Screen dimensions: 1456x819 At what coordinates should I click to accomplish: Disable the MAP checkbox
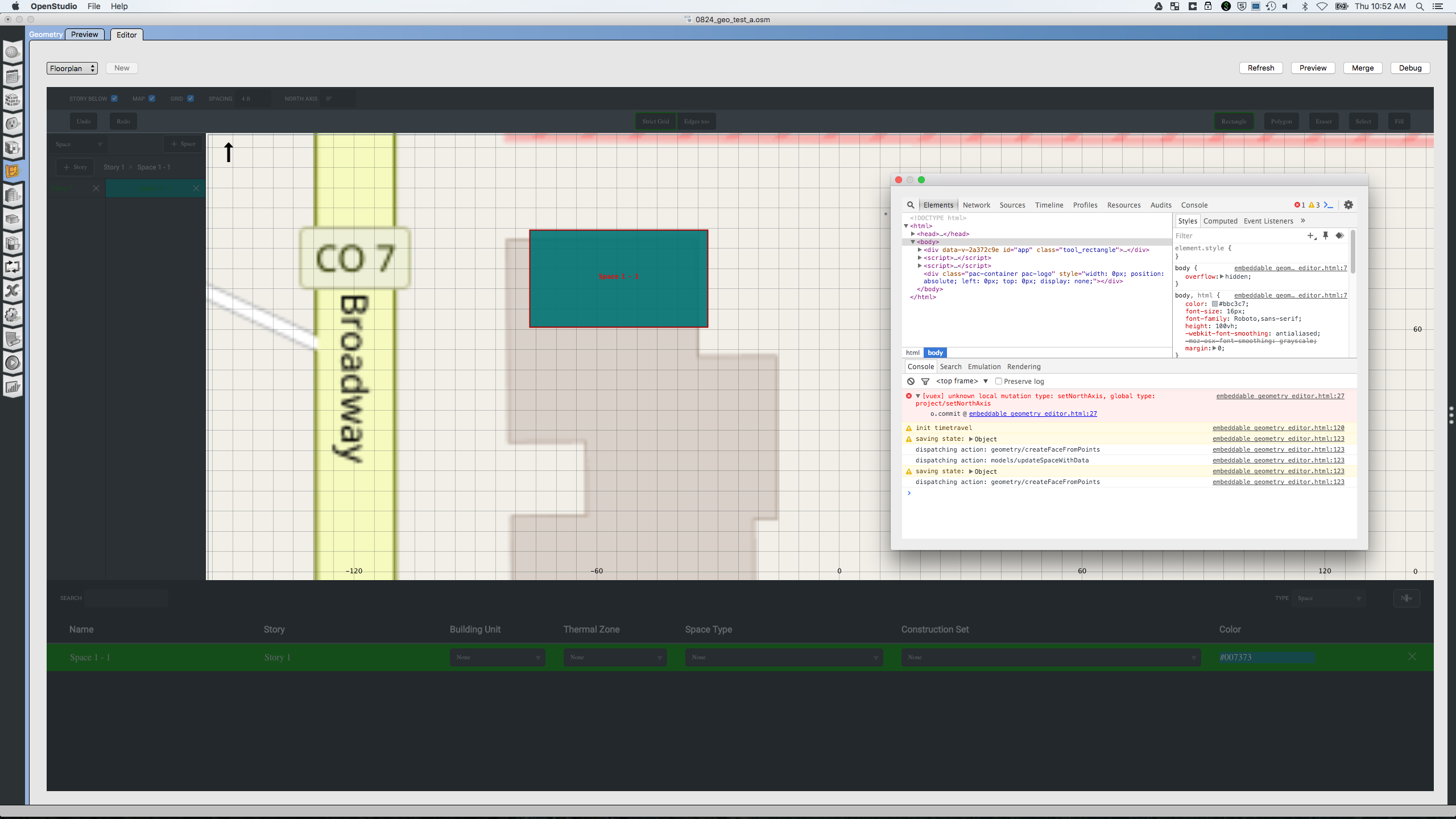(151, 98)
